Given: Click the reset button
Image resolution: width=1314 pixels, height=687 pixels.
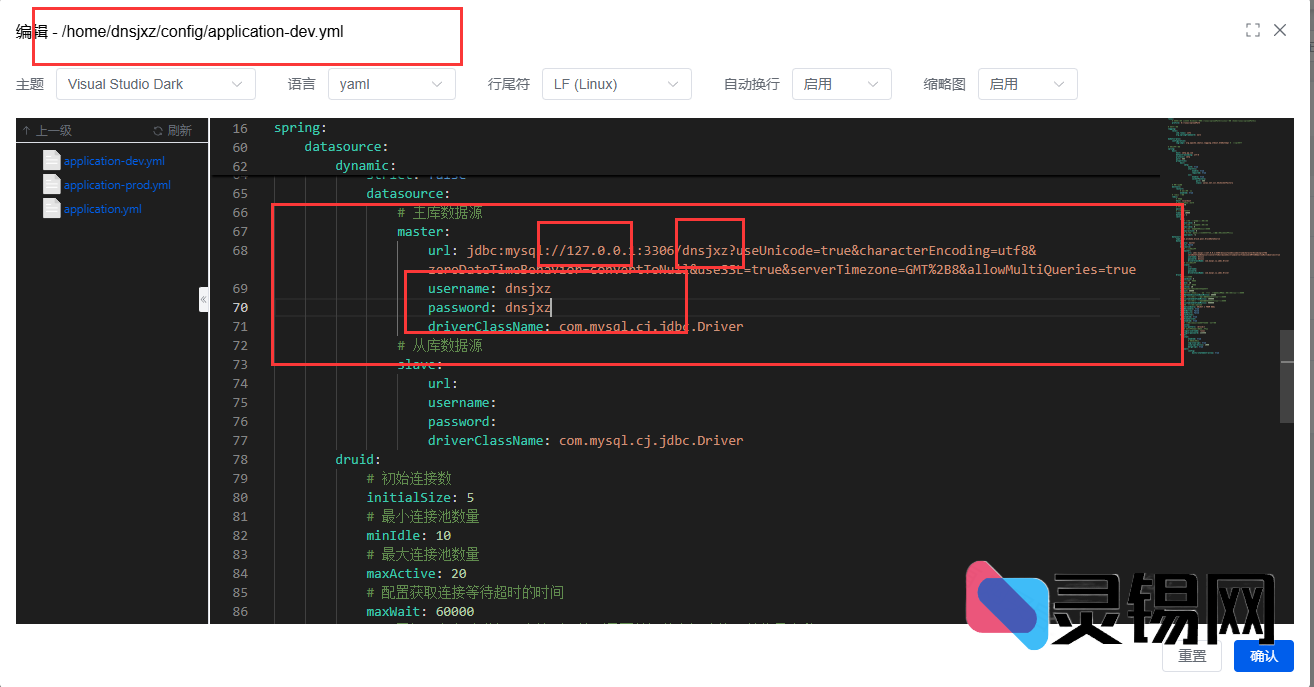Looking at the screenshot, I should 1192,656.
